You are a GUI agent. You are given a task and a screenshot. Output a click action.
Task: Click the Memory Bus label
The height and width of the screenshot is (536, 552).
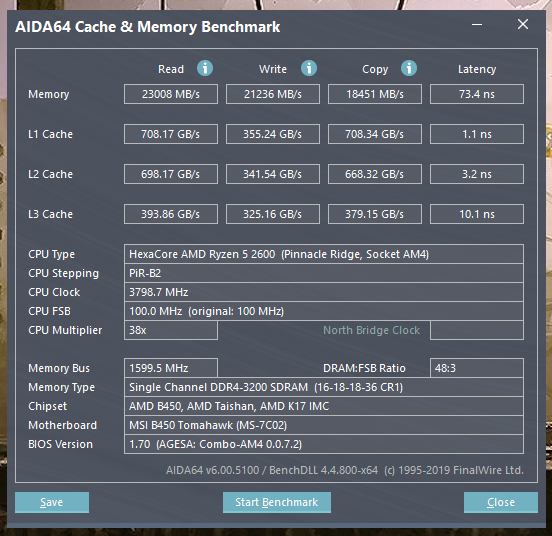[59, 368]
